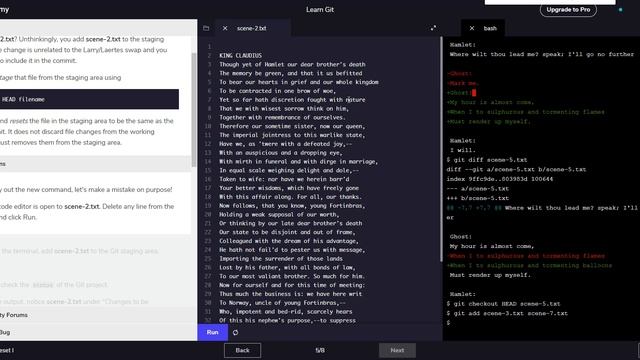
Task: Click the Instructions section header
Action: (x=96, y=164)
